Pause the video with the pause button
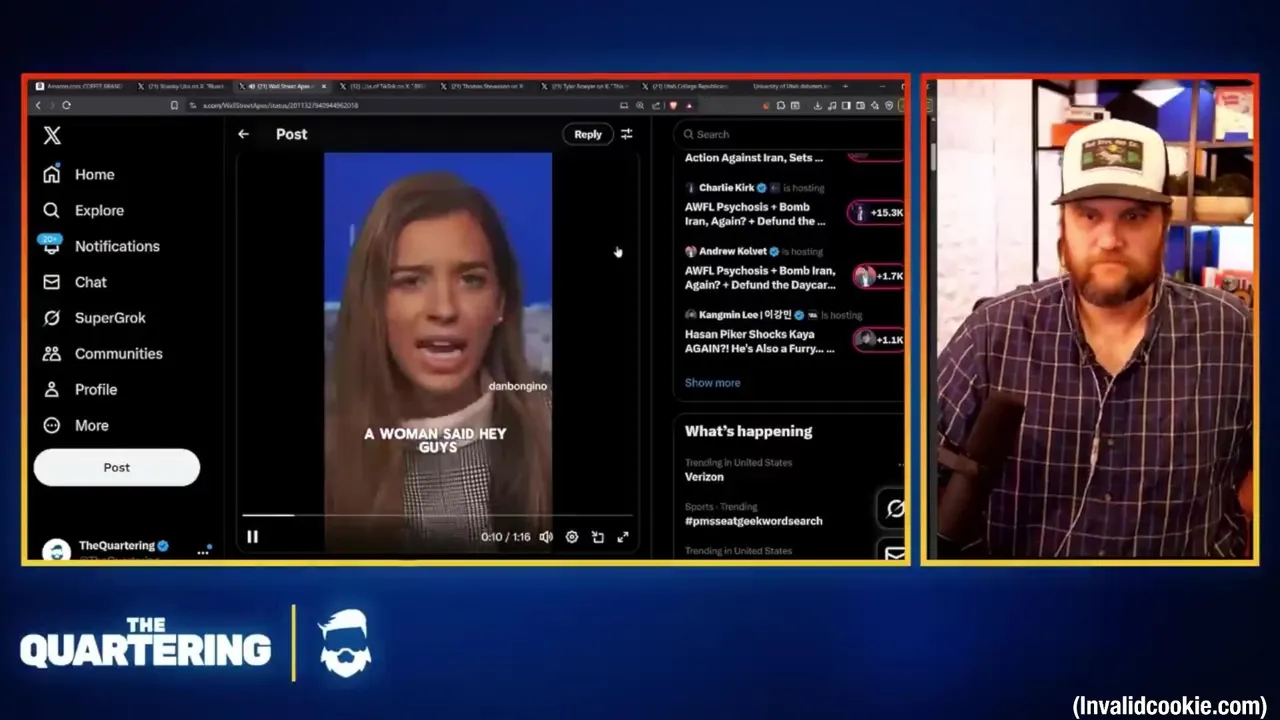 (252, 537)
